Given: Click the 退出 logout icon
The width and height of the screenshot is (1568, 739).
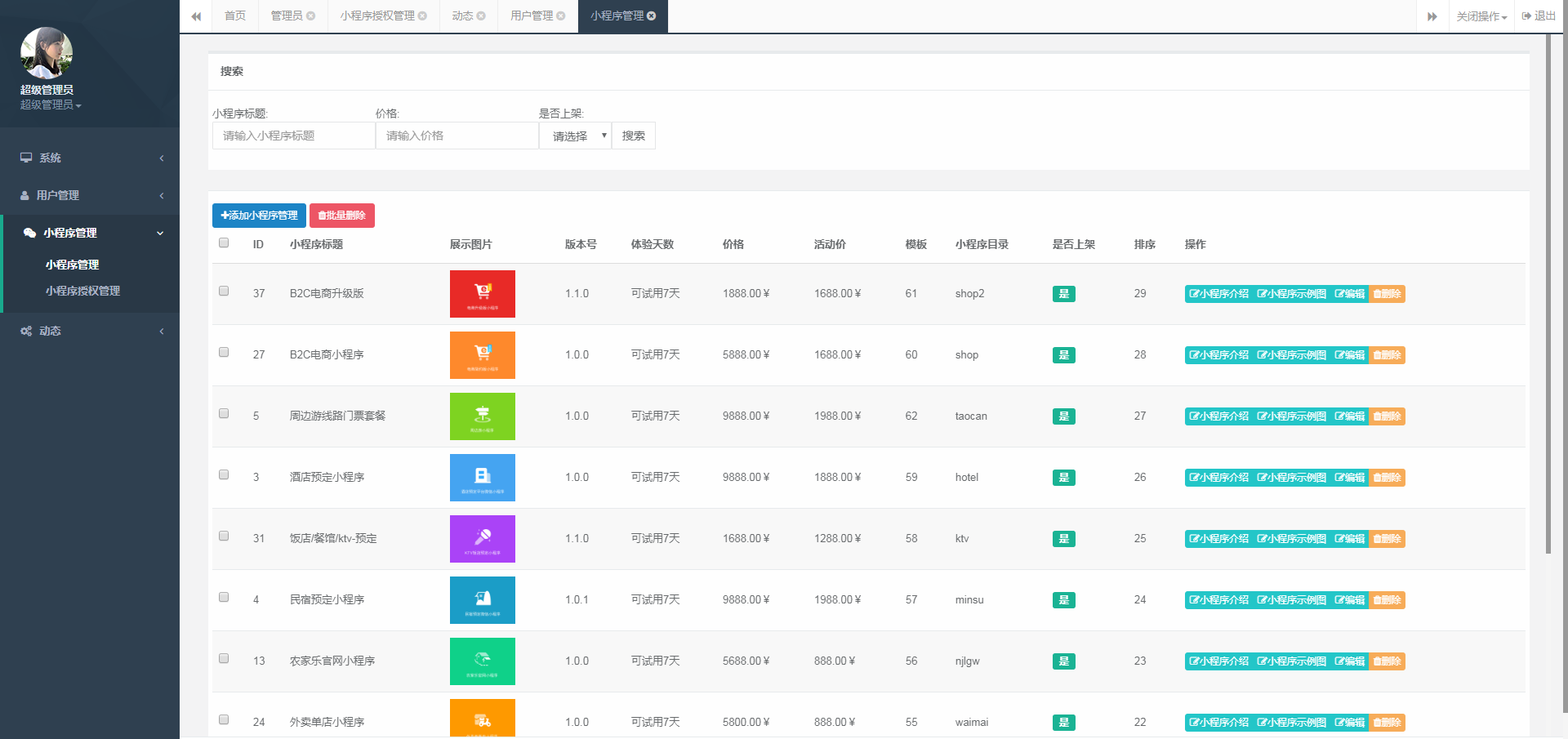Looking at the screenshot, I should (1526, 16).
